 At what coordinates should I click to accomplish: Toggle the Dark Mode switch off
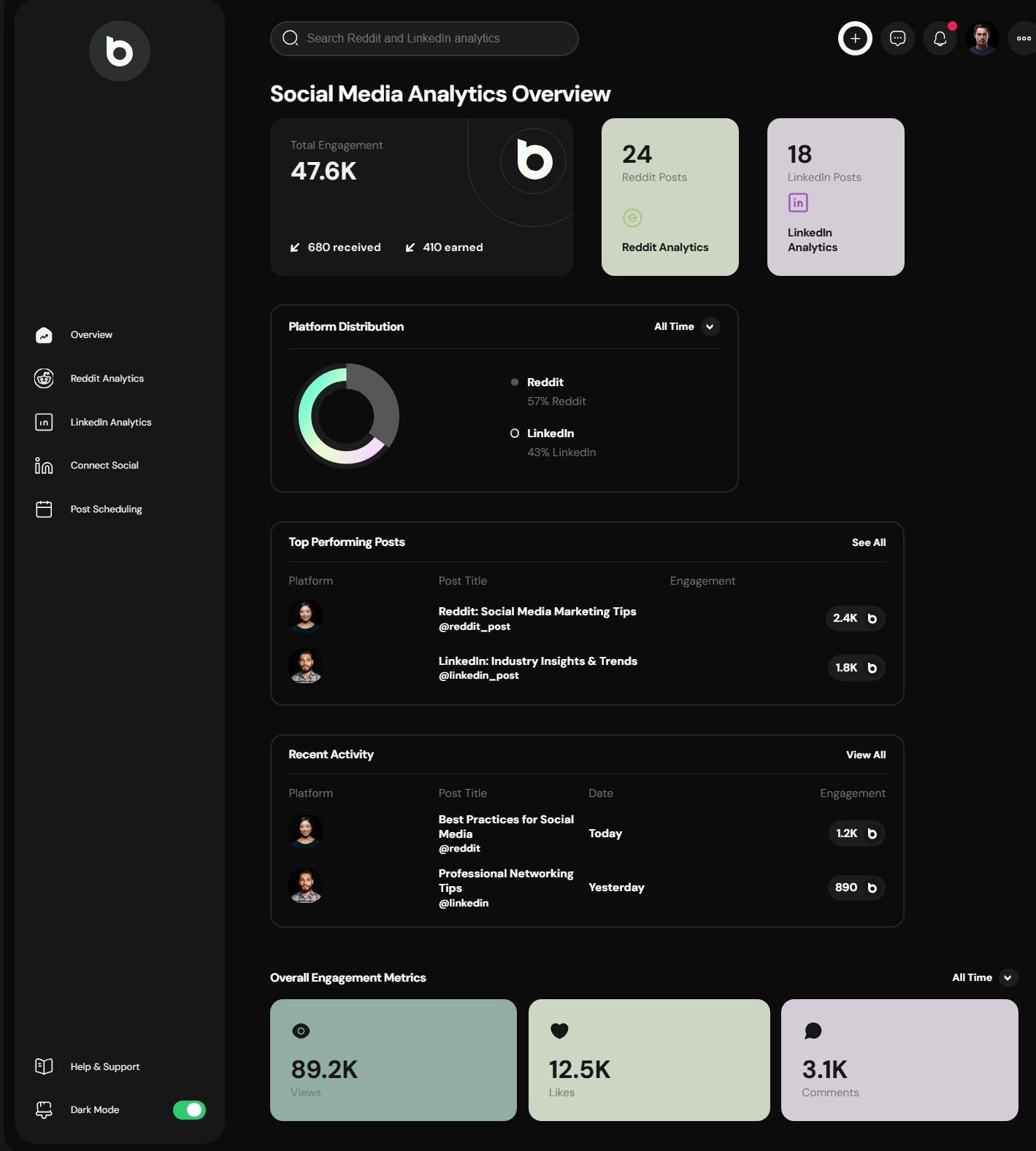189,1109
